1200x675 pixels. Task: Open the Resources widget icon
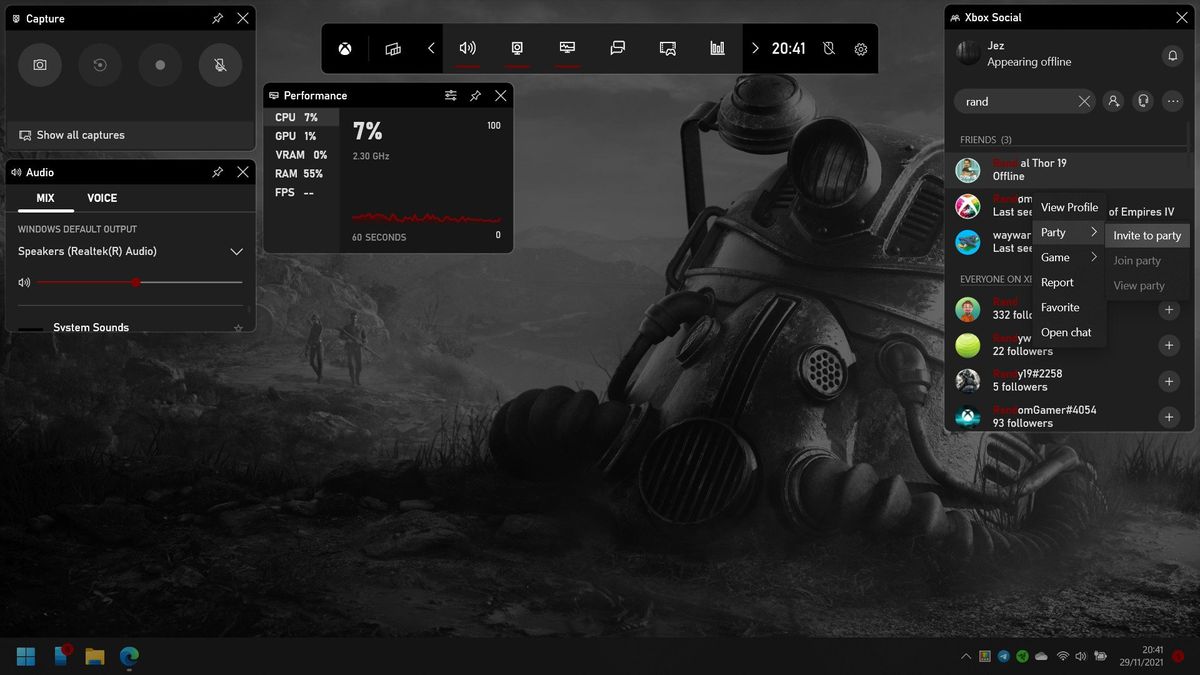click(717, 48)
